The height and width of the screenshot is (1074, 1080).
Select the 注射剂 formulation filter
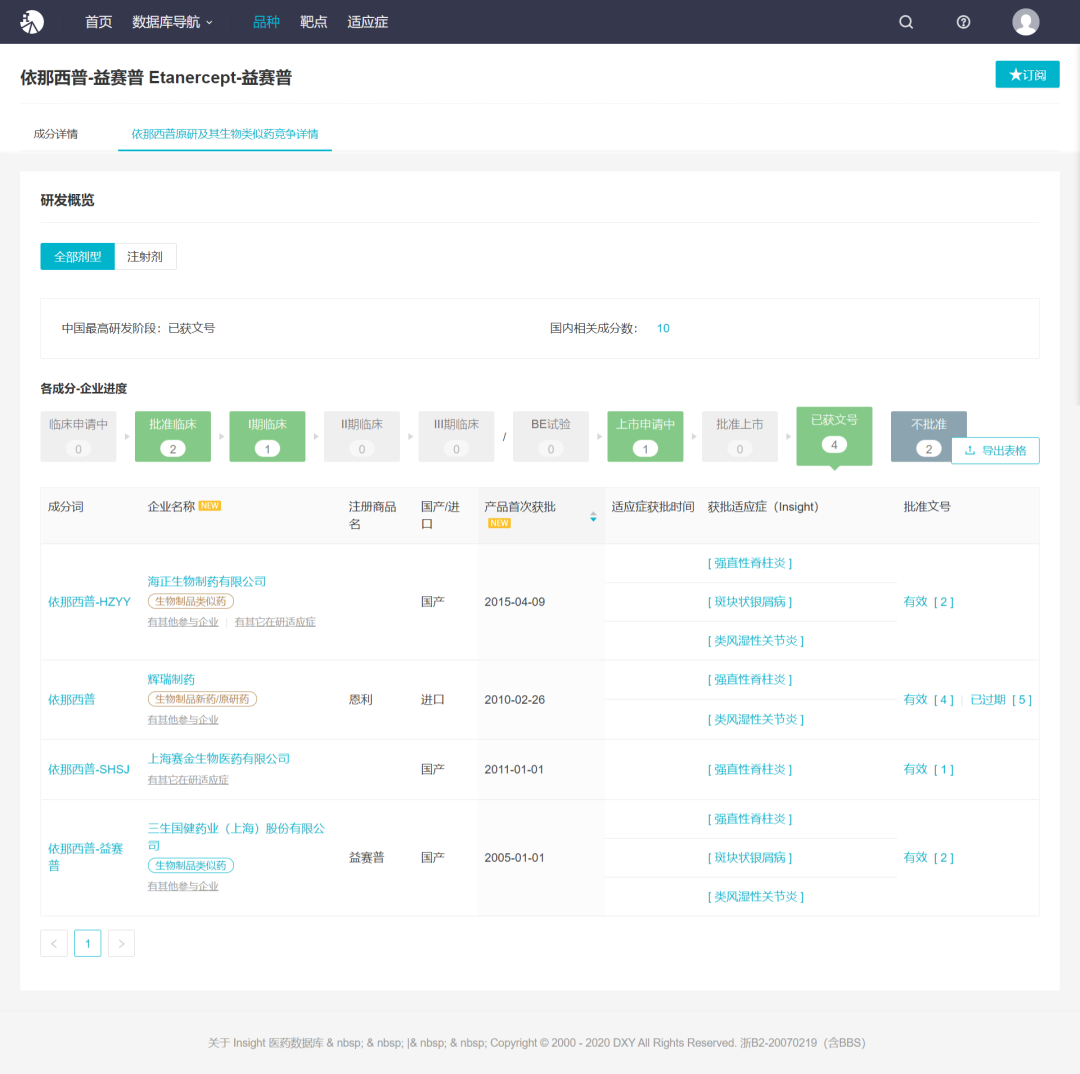(x=145, y=256)
